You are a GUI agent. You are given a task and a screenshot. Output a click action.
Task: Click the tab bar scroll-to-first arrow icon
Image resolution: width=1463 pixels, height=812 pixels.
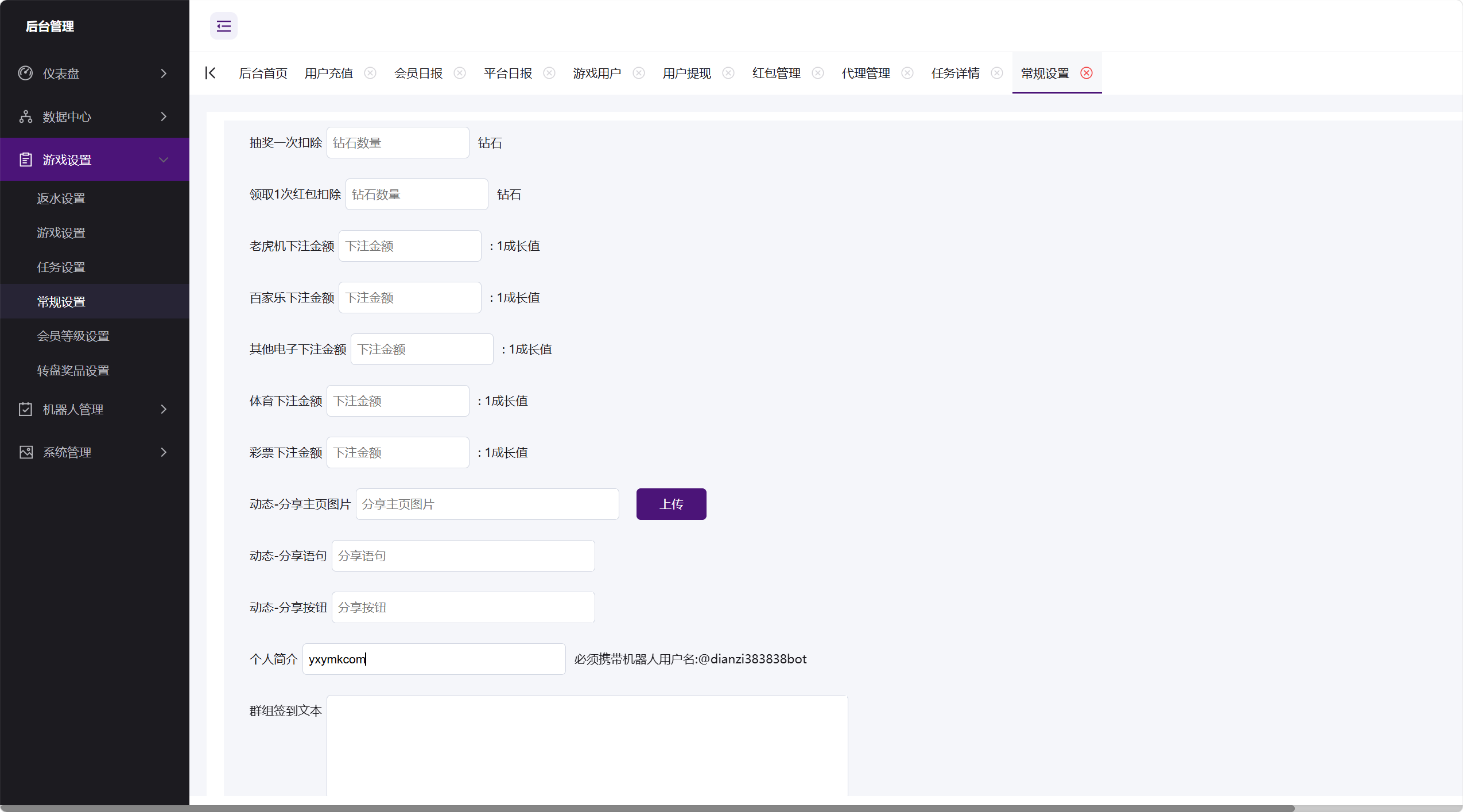tap(210, 73)
